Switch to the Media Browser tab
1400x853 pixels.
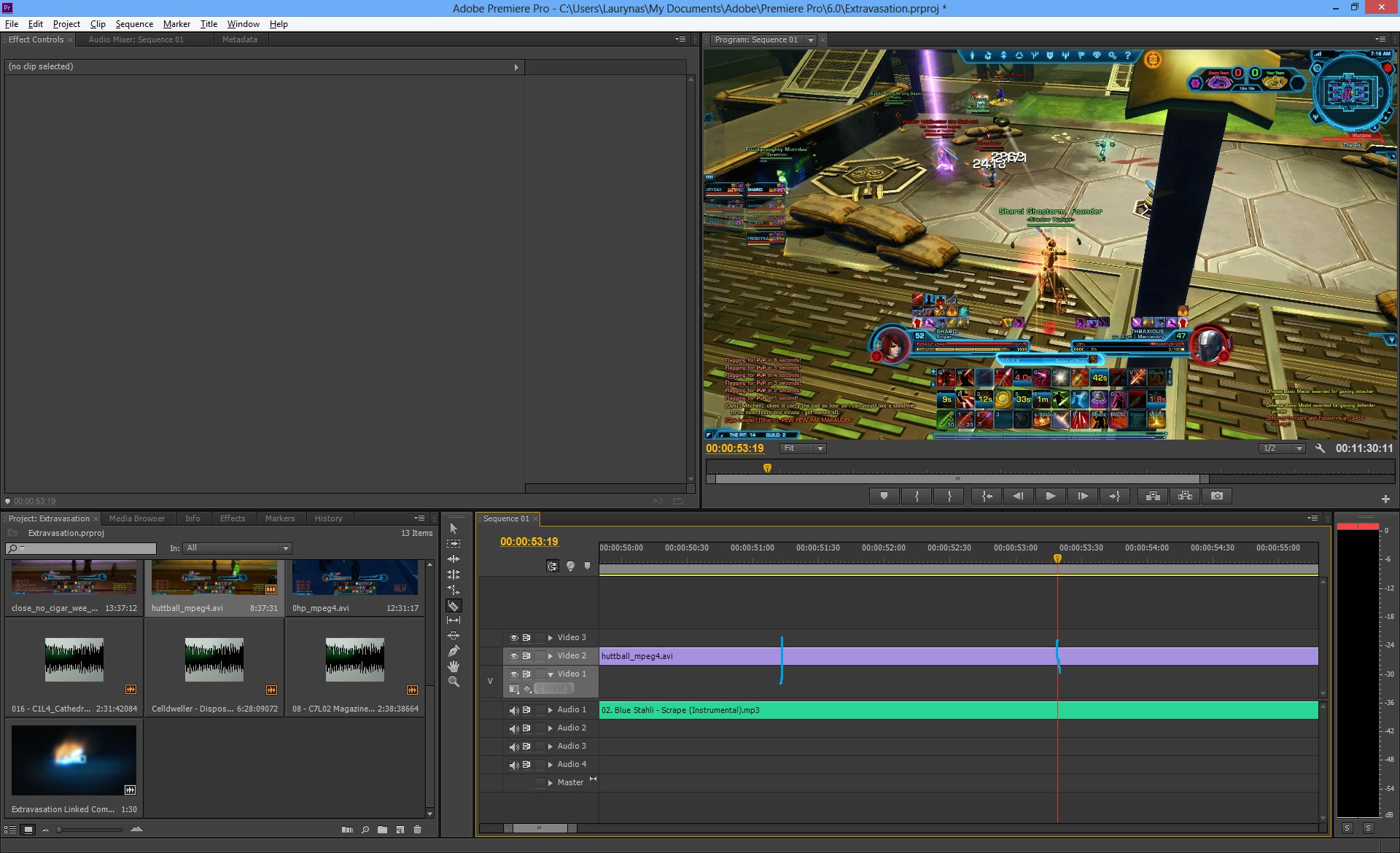pos(137,518)
